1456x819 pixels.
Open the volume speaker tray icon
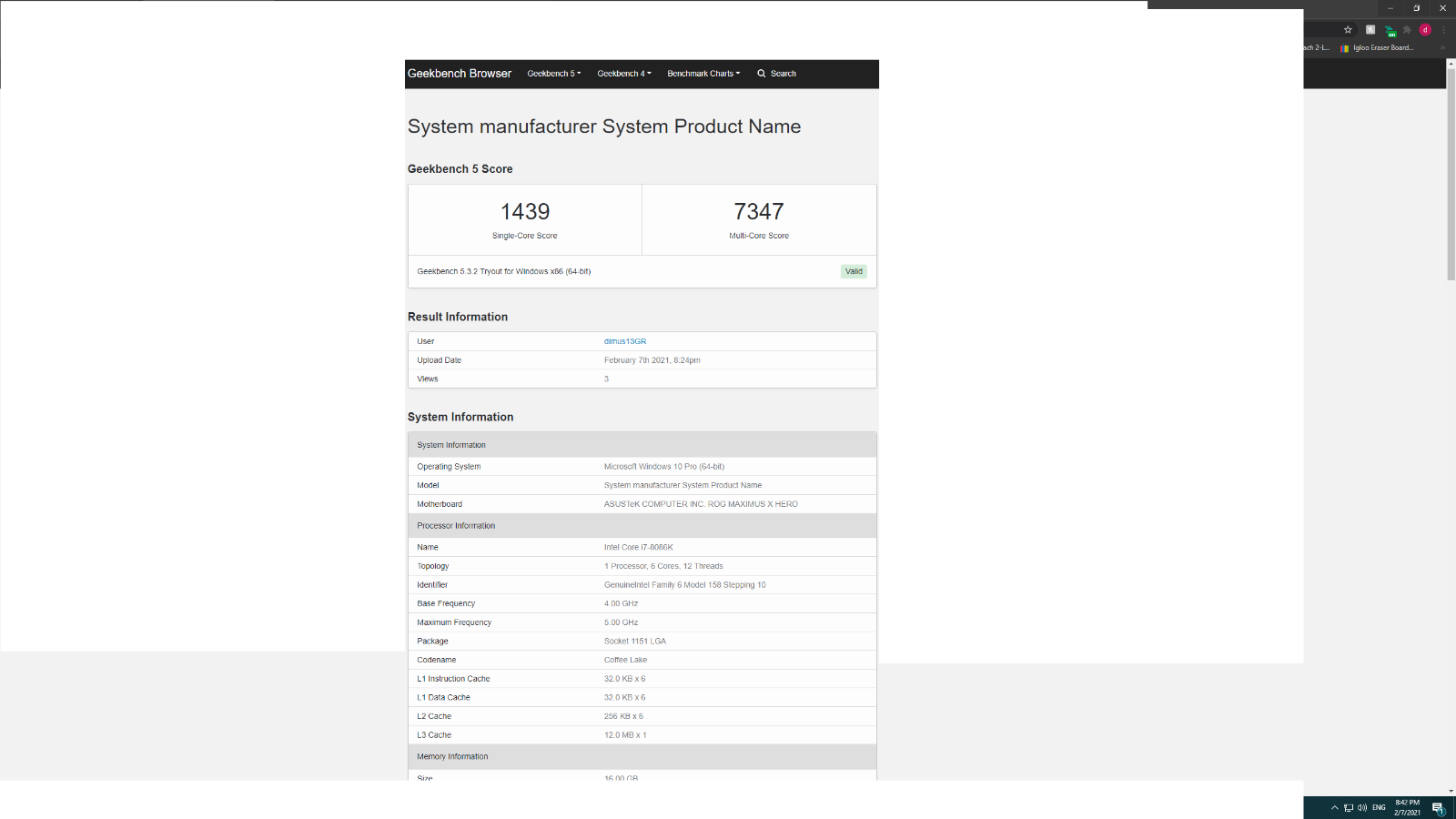coord(1362,807)
